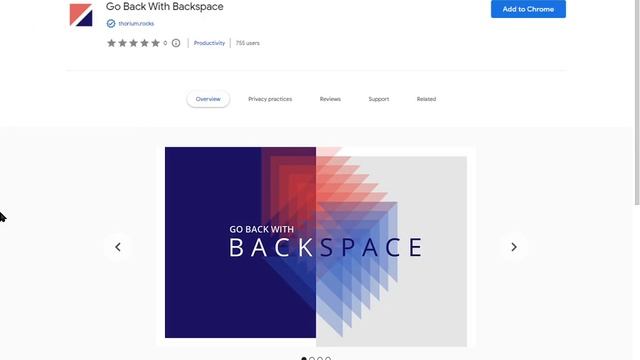Show next screenshot with right arrow
The height and width of the screenshot is (360, 640).
(514, 247)
